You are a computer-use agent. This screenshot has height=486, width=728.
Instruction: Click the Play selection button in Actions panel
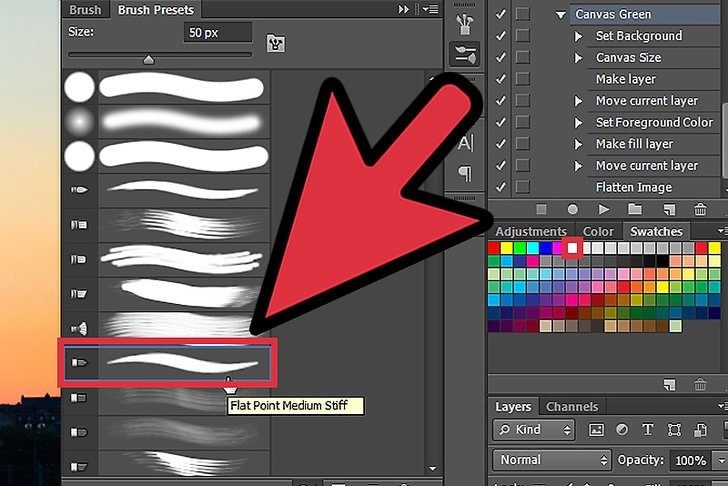click(x=604, y=209)
